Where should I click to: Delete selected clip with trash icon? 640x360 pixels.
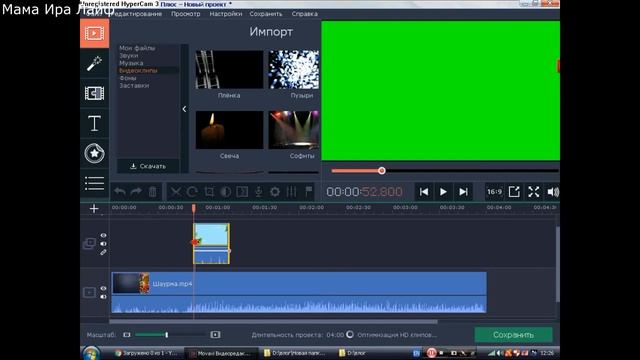152,191
